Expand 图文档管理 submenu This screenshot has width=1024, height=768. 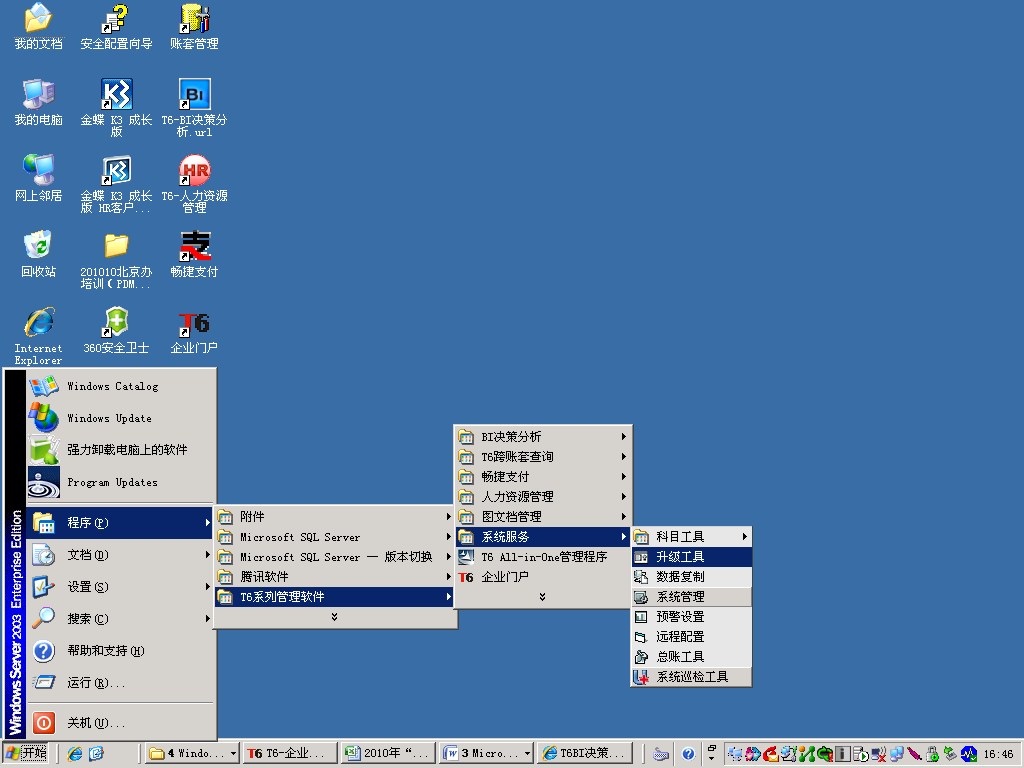pos(543,517)
